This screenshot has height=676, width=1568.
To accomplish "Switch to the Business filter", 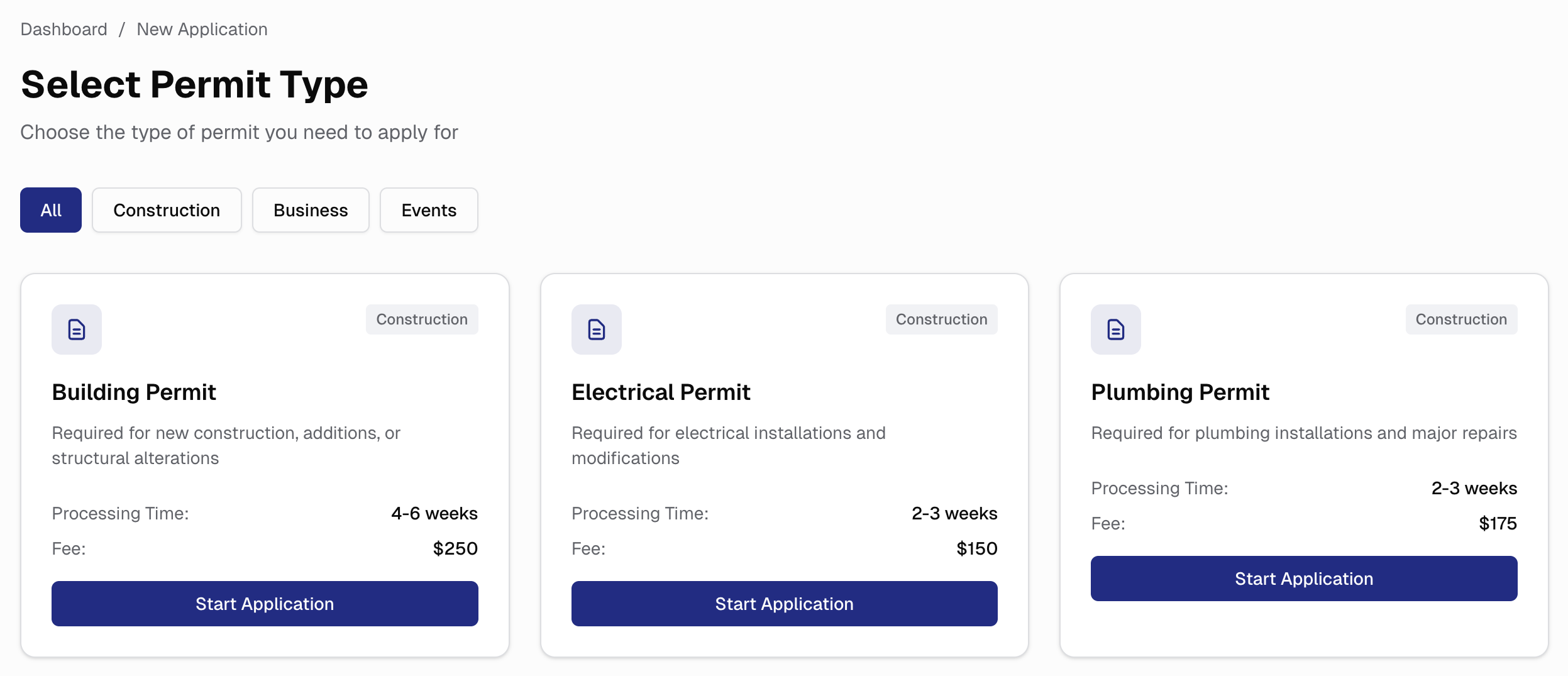I will tap(311, 210).
